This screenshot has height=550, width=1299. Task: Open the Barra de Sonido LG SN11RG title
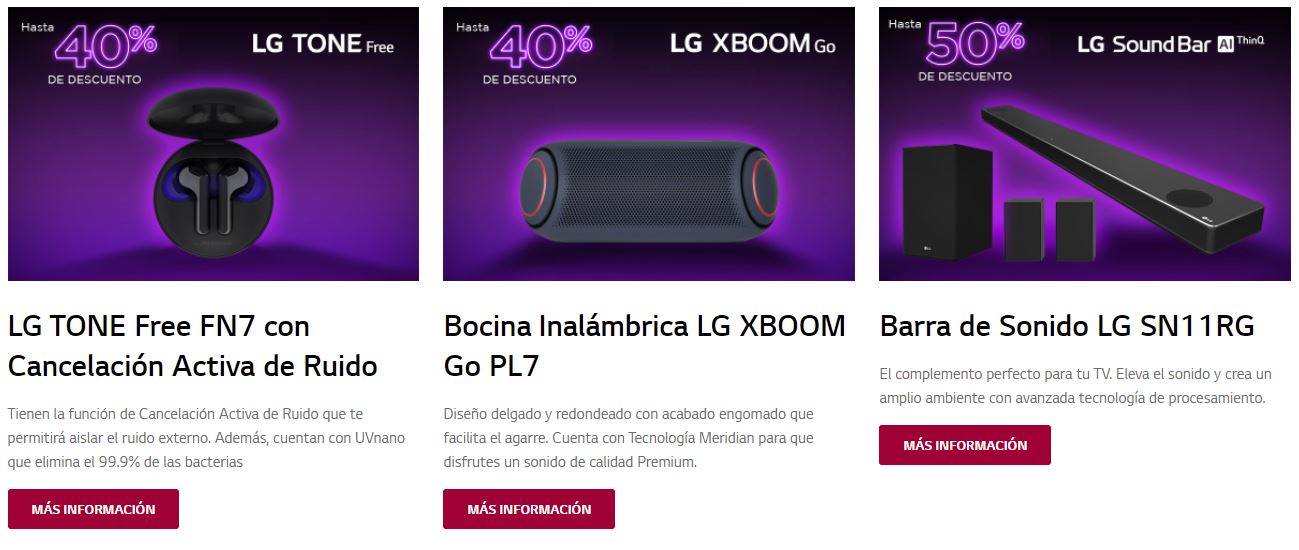1067,326
